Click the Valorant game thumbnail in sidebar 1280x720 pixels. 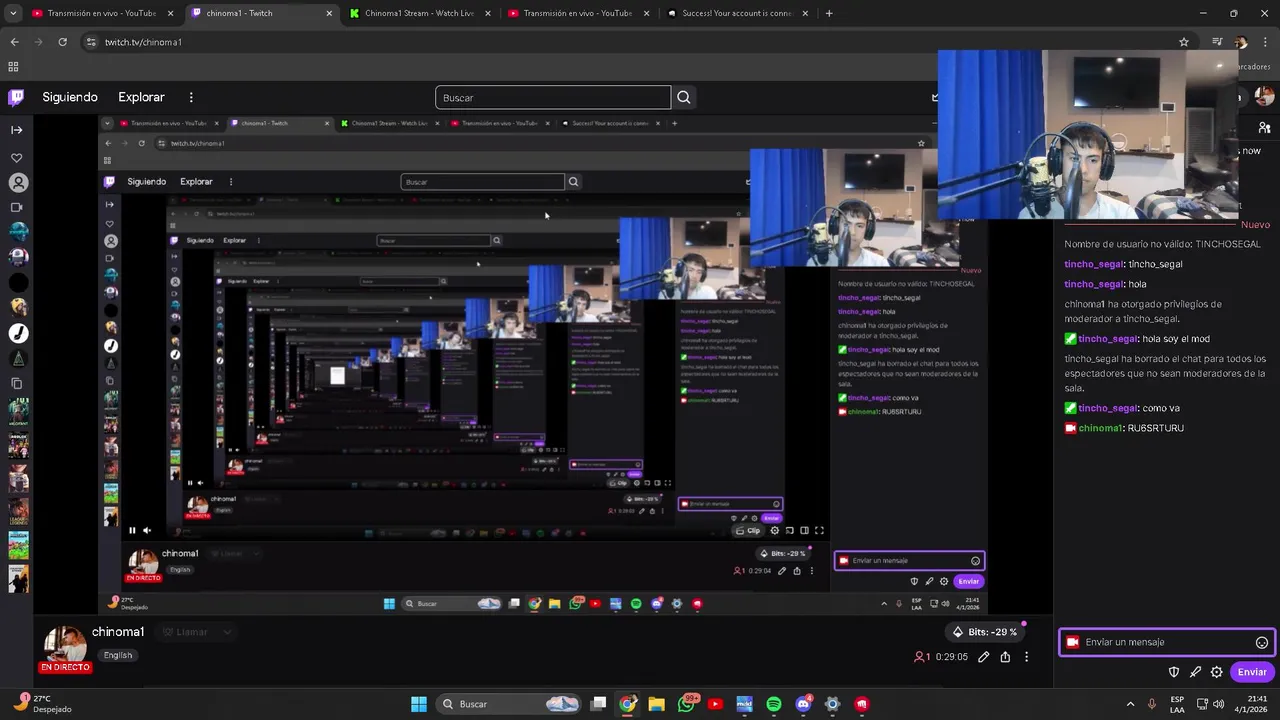coord(18,410)
